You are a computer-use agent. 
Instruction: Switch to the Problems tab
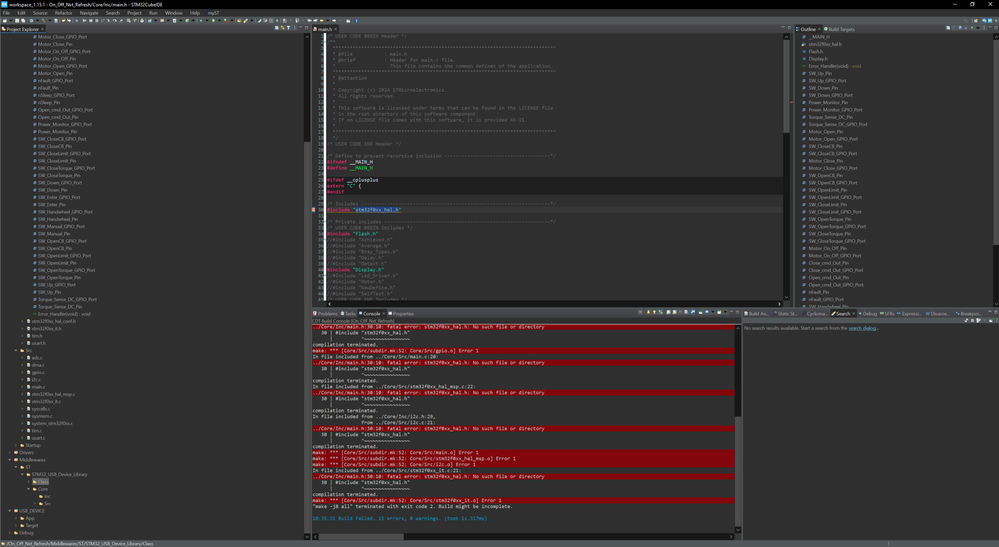[x=327, y=313]
